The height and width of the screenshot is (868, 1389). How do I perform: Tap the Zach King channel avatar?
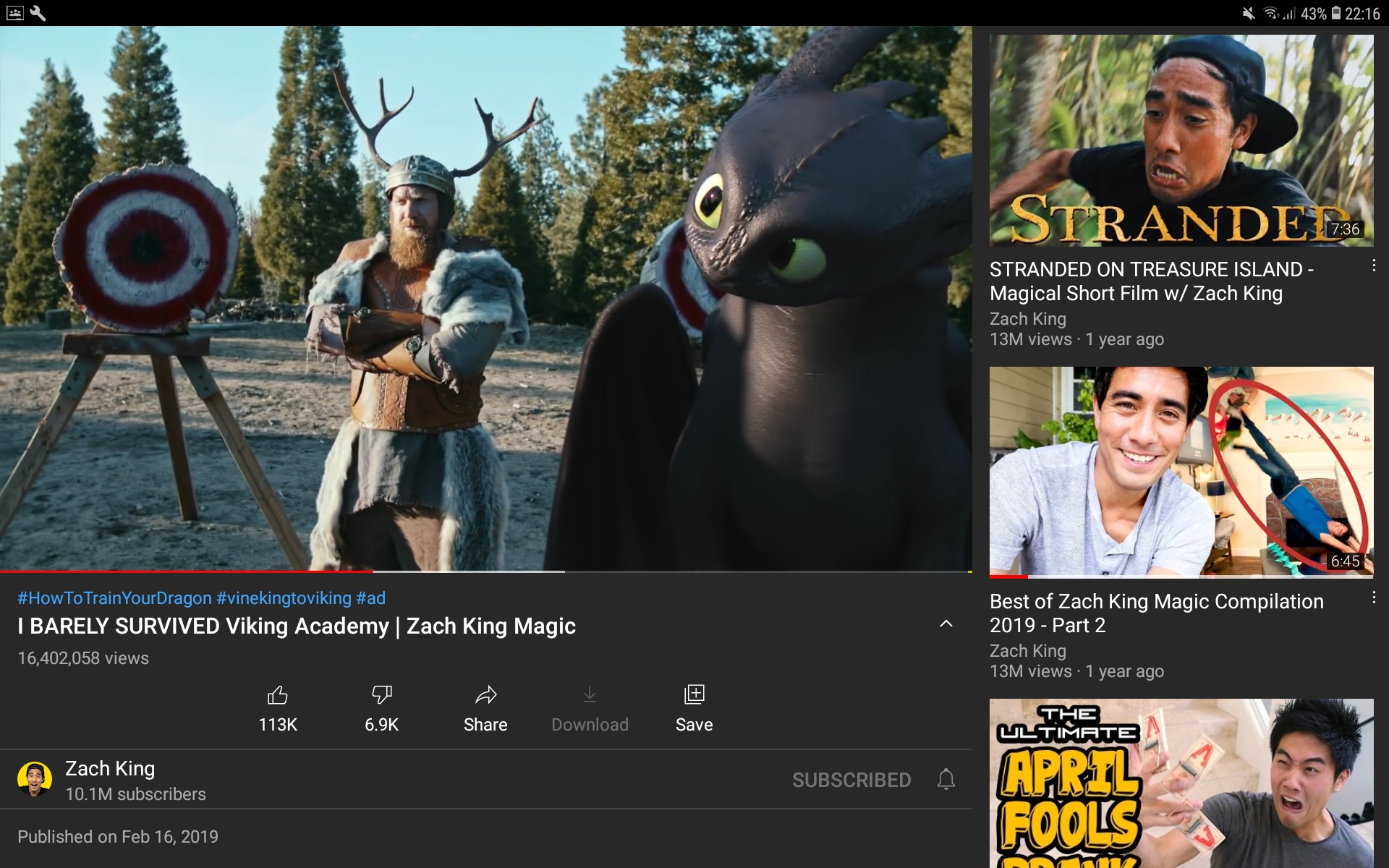pos(35,779)
